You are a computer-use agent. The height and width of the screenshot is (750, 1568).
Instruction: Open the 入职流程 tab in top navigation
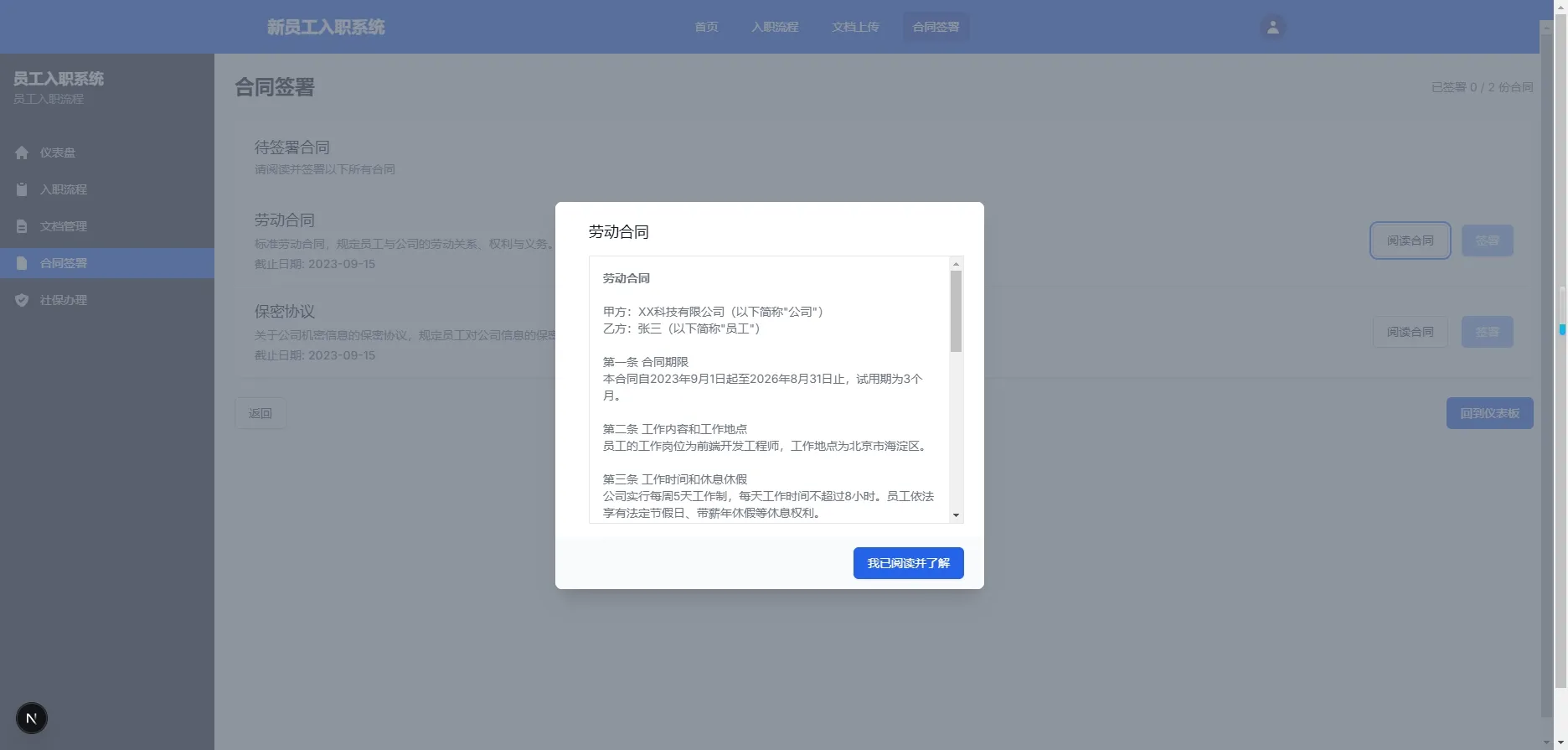[775, 27]
